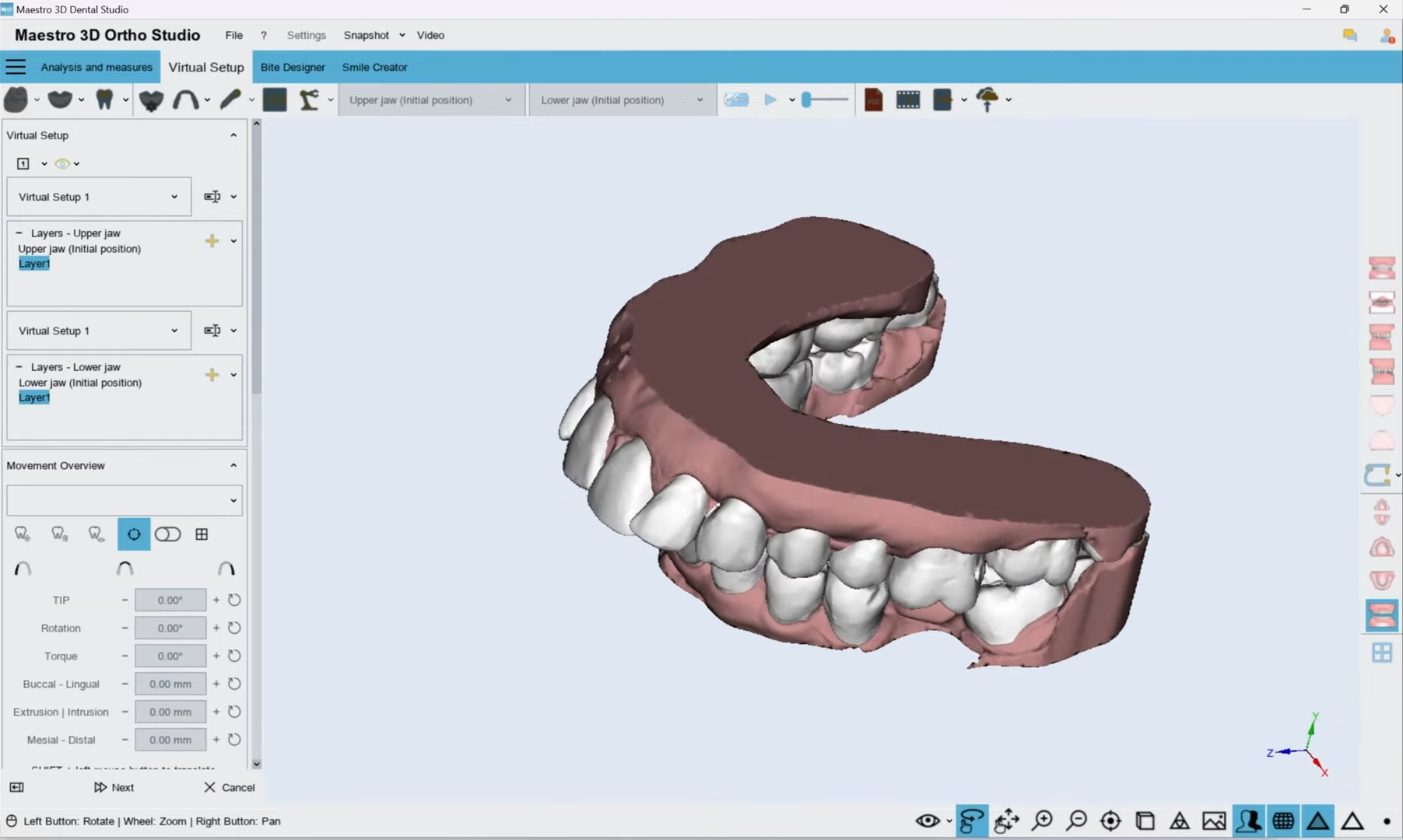Open the Lower jaw (Initial position) dropdown
This screenshot has width=1403, height=840.
(622, 100)
